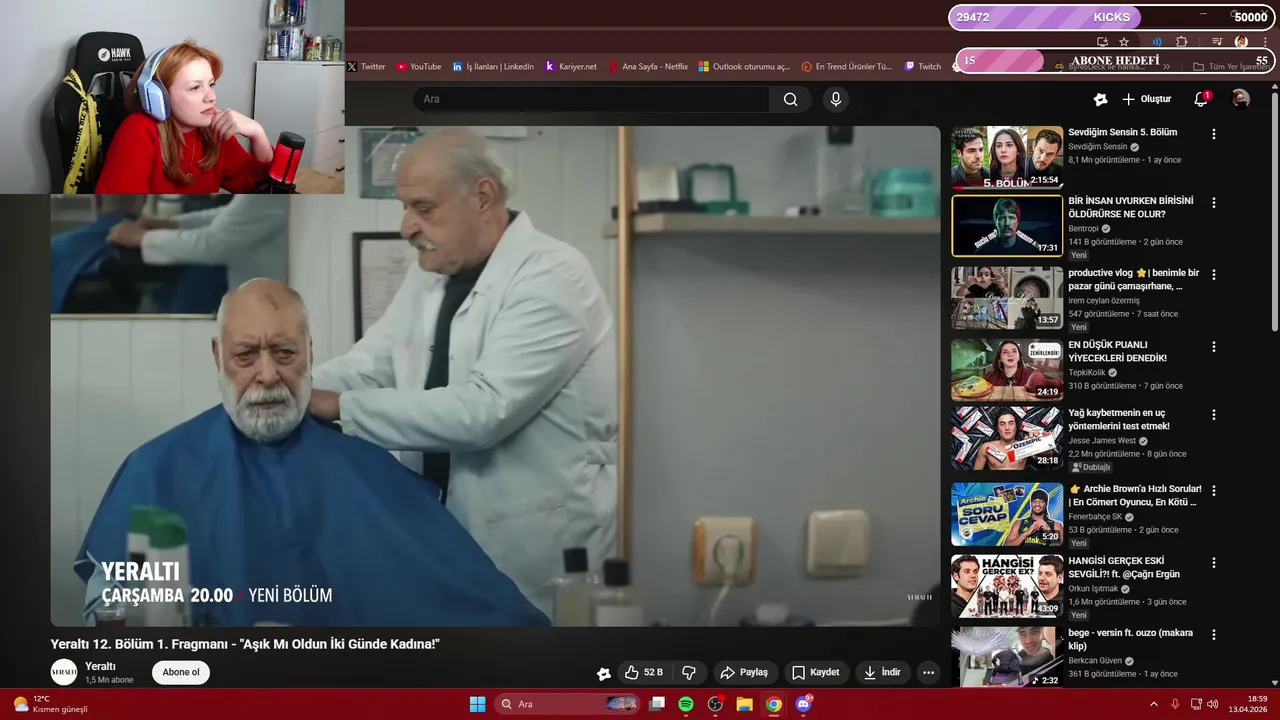Click the search magnifier button beside Ara

click(791, 99)
